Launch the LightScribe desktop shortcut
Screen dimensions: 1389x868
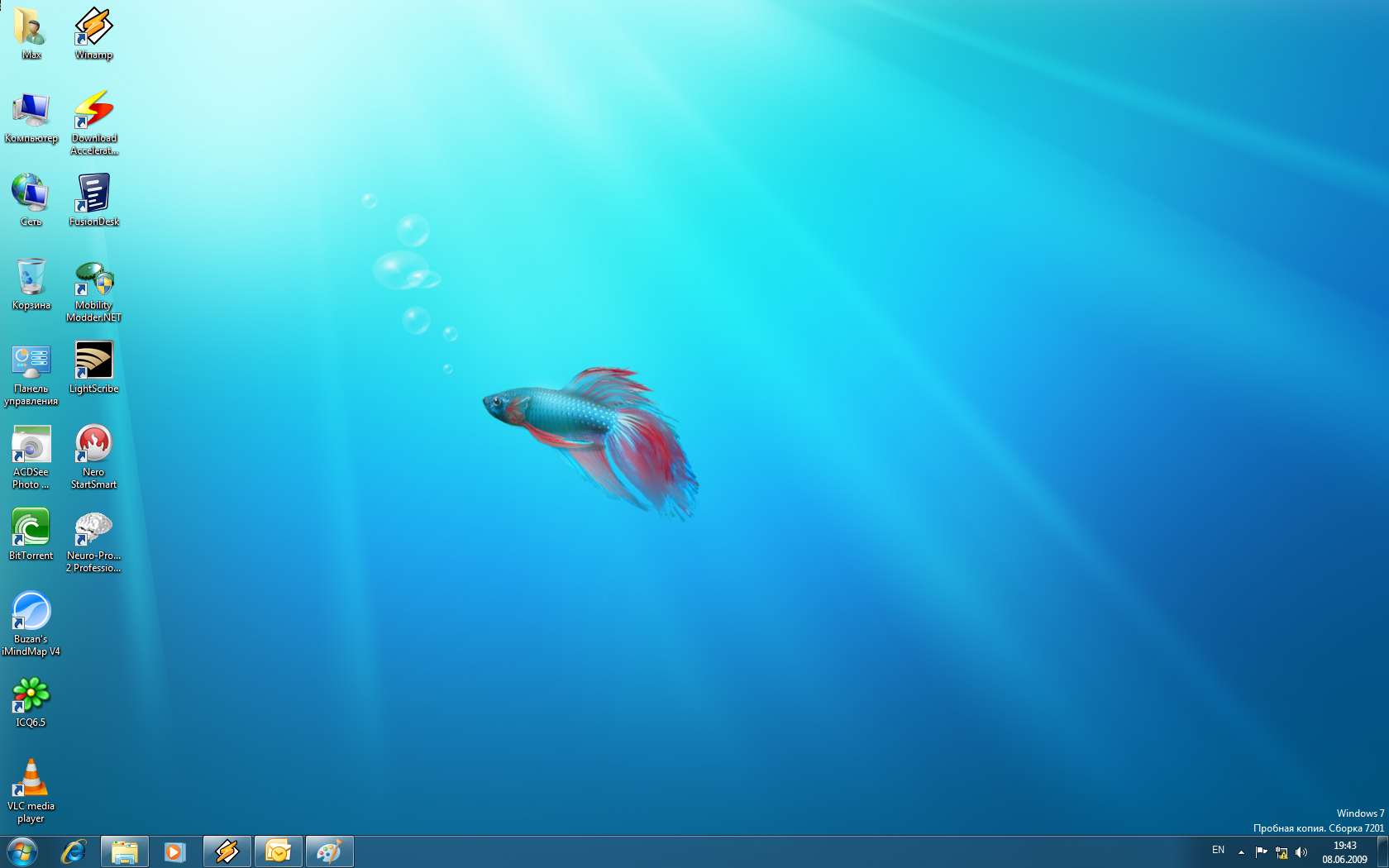[x=93, y=367]
